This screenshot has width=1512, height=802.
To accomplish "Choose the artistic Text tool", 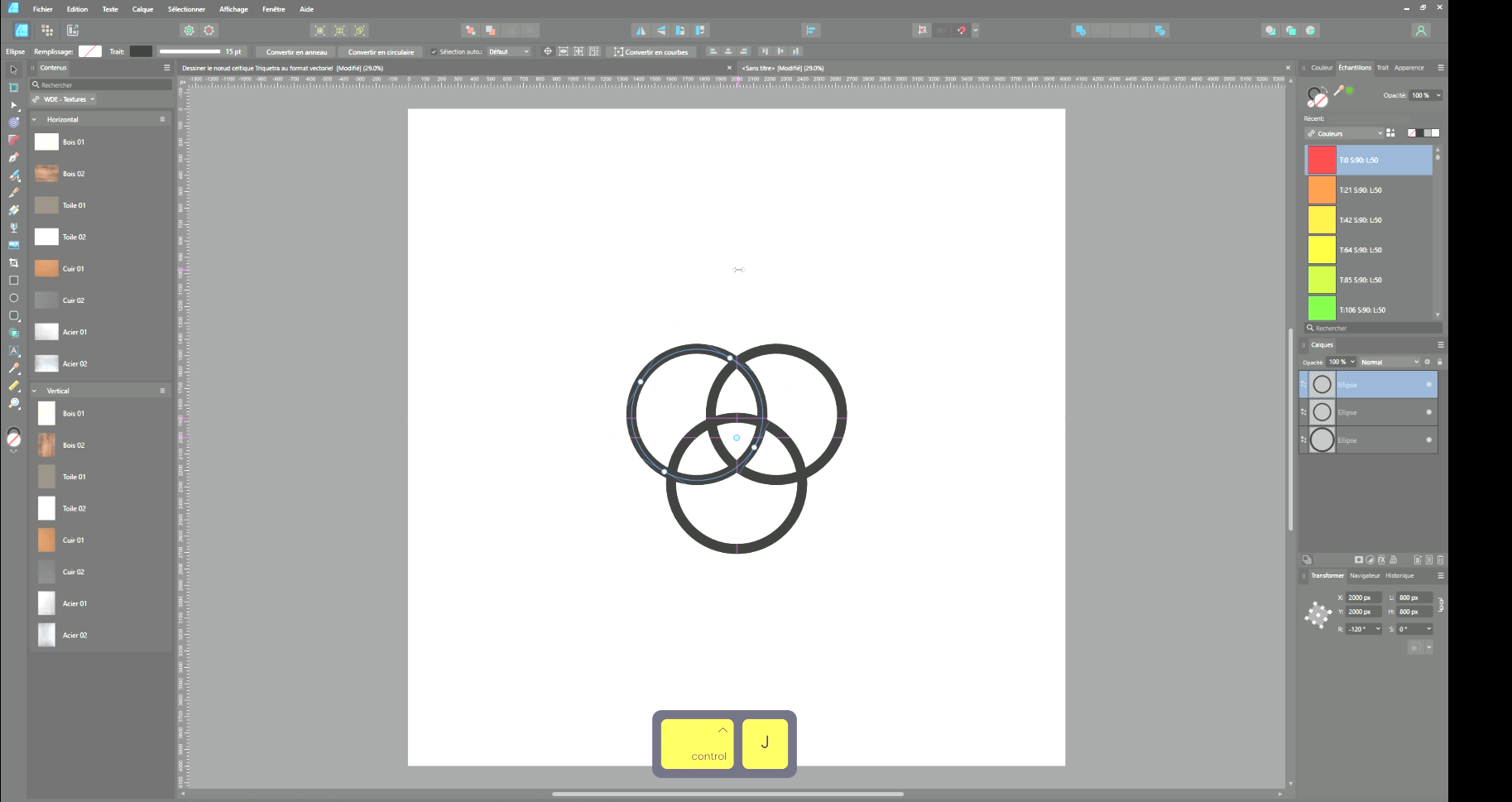I will pos(13,351).
